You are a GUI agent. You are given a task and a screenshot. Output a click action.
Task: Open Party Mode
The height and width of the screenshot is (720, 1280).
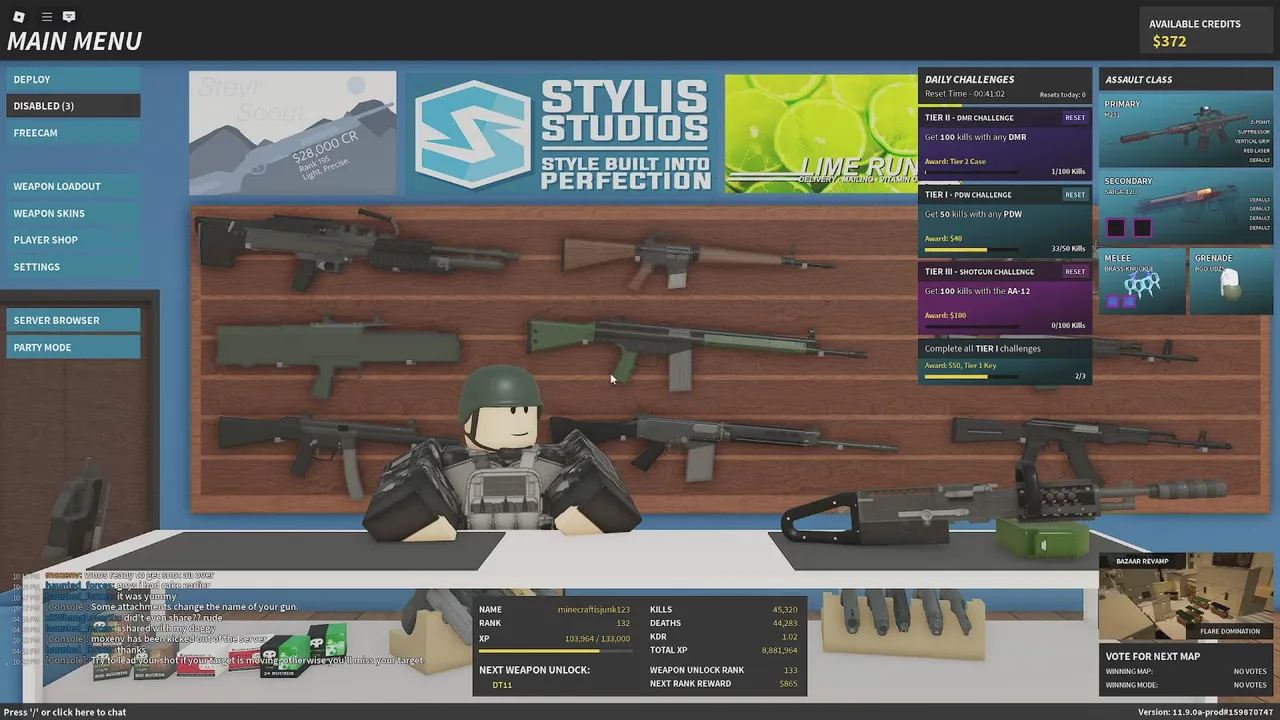click(x=73, y=347)
